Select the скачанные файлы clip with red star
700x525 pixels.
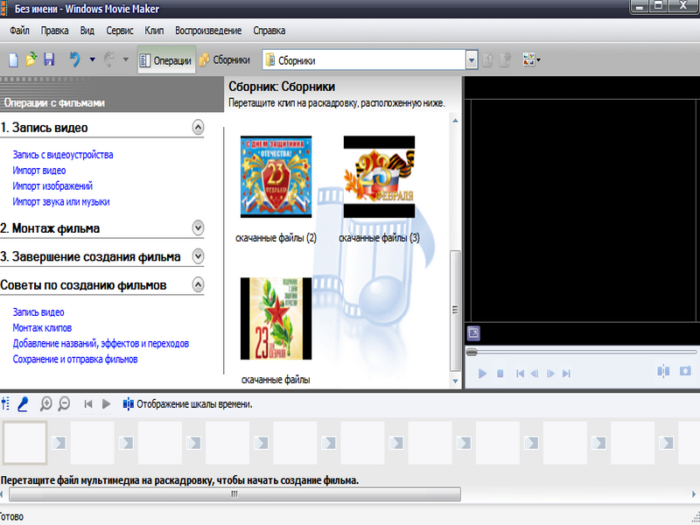click(x=276, y=319)
